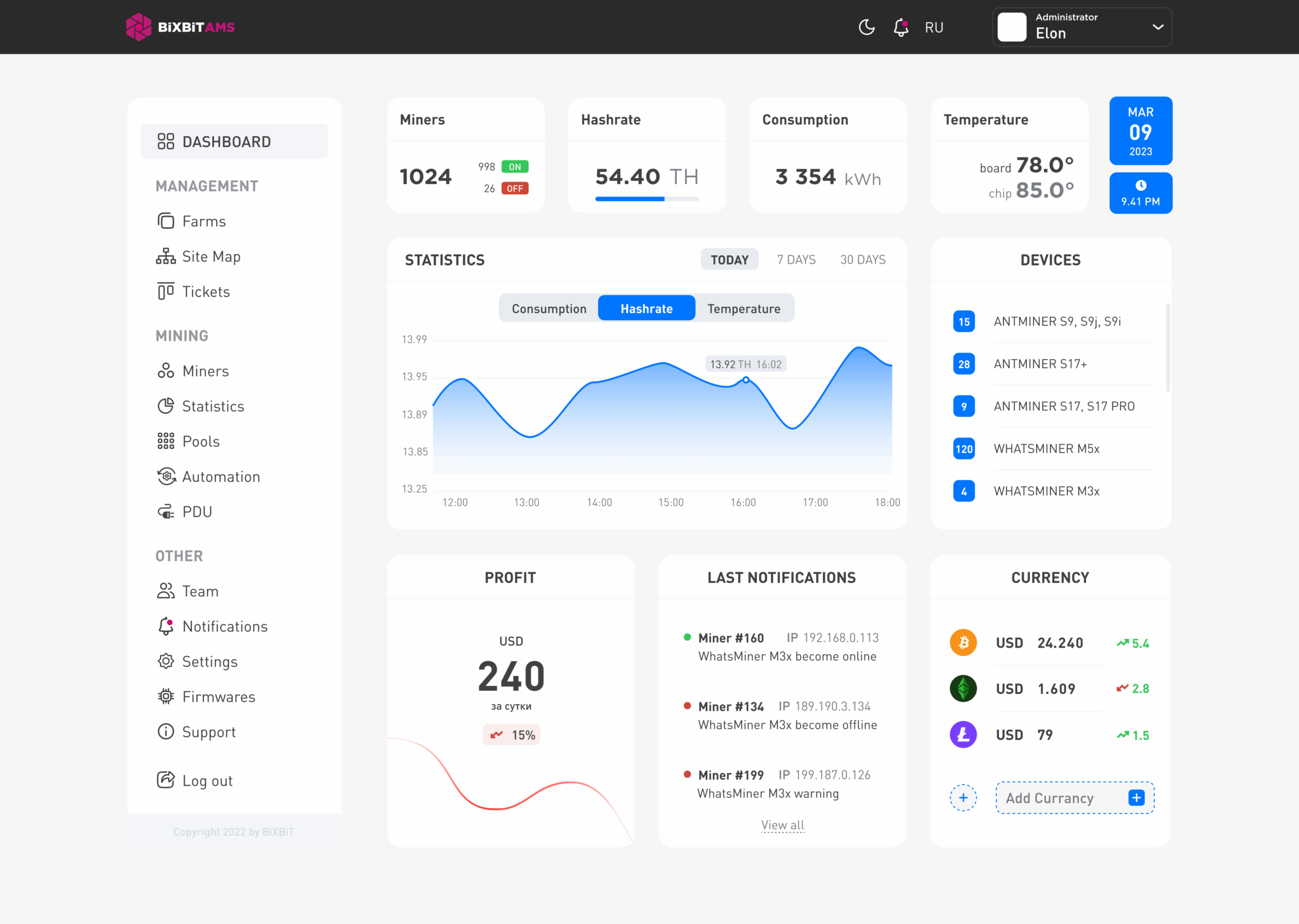
Task: Click the dashed circle plus icon
Action: tap(963, 798)
